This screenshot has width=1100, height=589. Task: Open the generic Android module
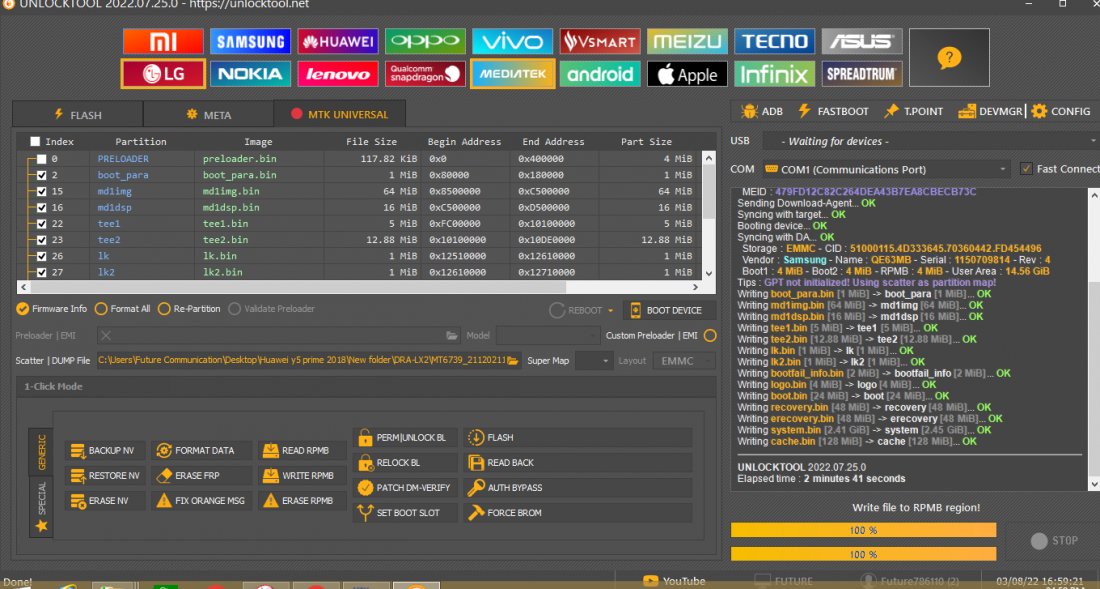tap(600, 74)
